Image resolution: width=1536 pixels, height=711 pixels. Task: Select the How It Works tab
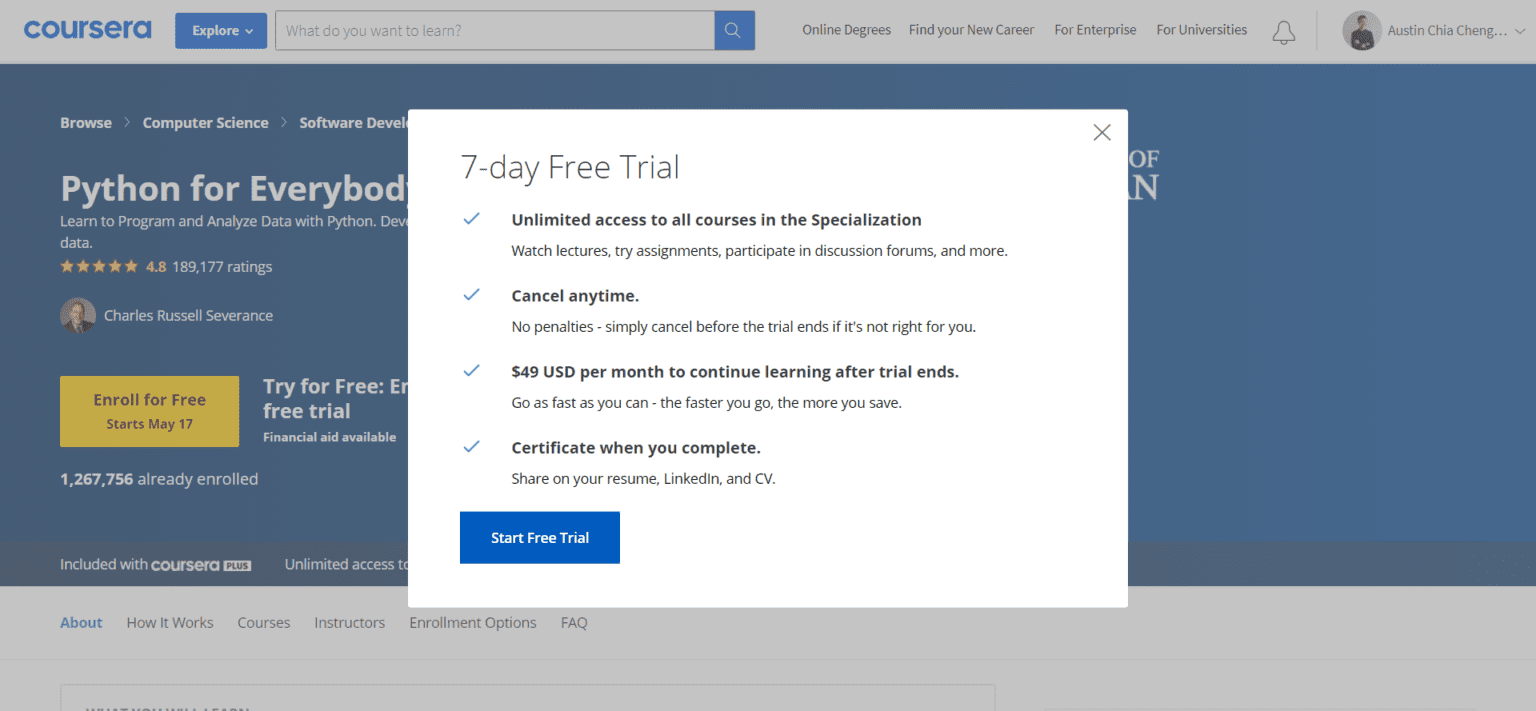tap(170, 623)
